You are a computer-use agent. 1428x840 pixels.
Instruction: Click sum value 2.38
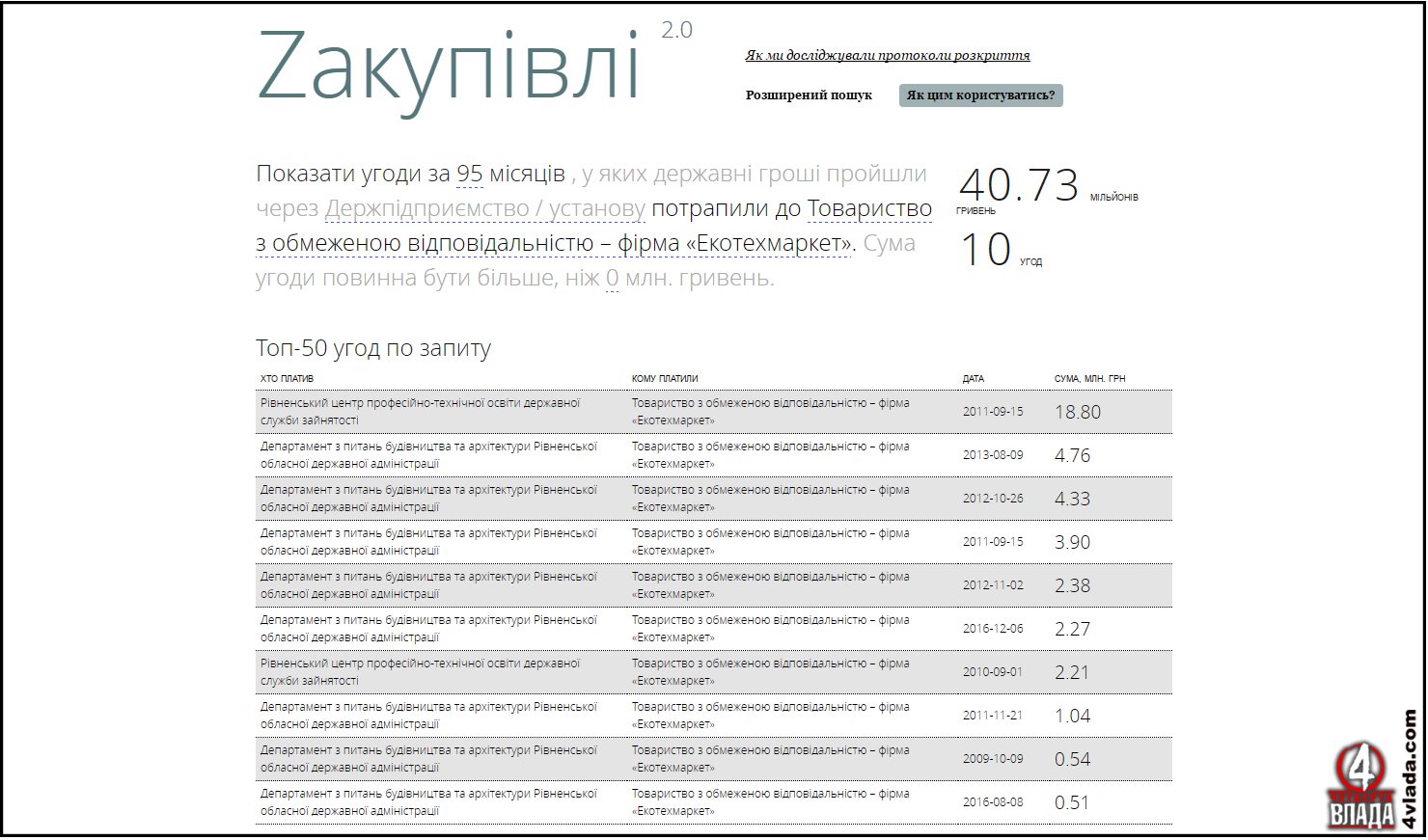tap(1072, 585)
